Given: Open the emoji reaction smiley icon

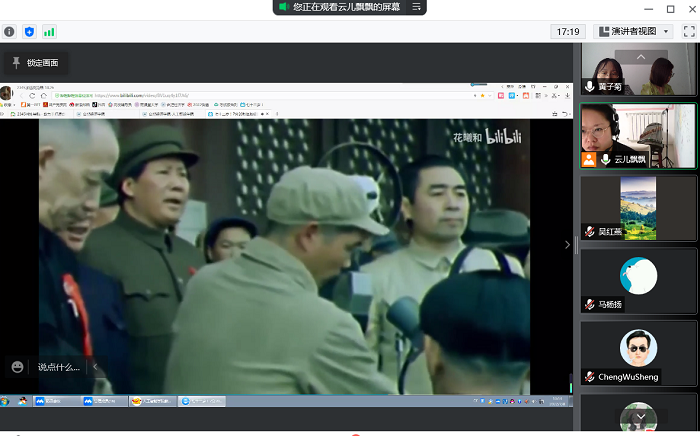Looking at the screenshot, I should [17, 367].
